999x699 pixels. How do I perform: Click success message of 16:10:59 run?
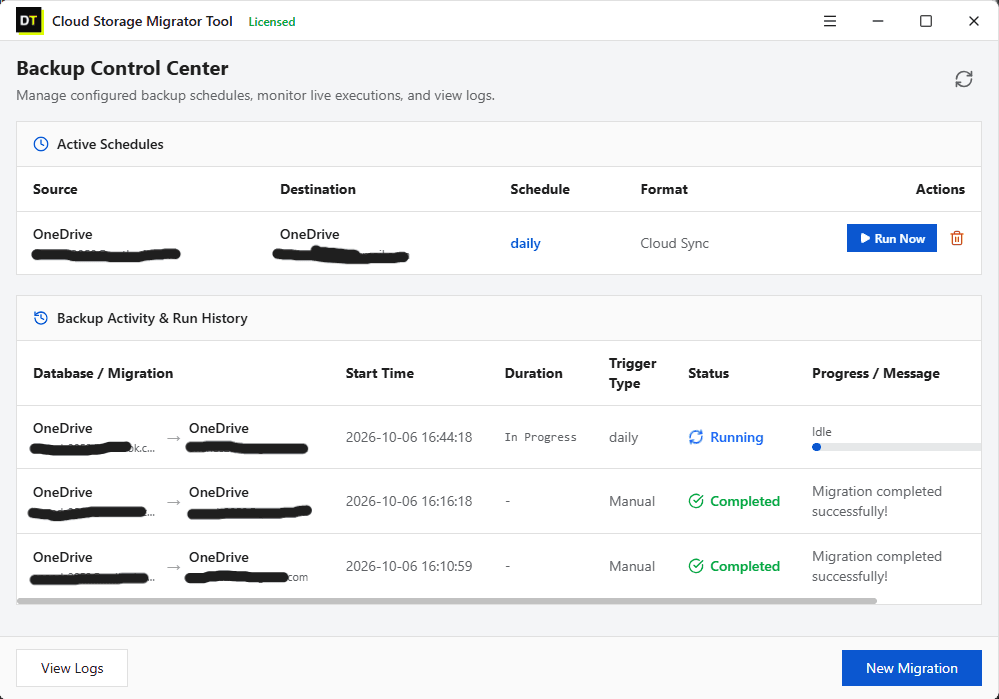pyautogui.click(x=877, y=566)
